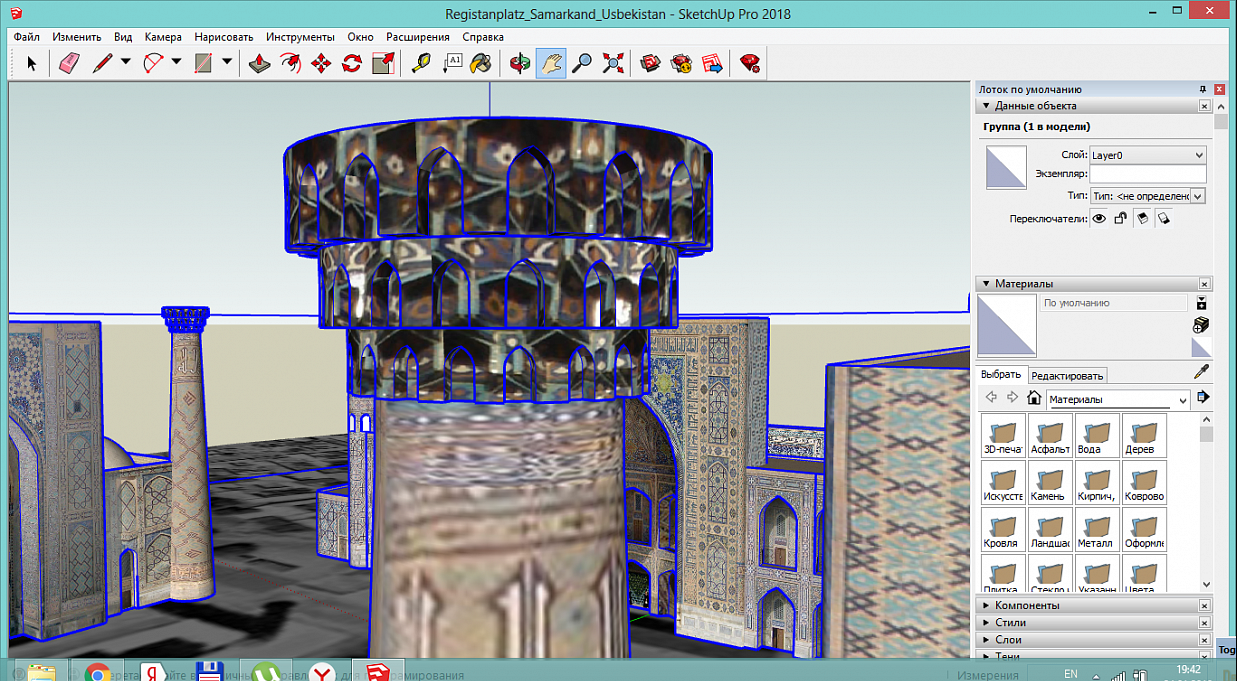Toggle the eye visibility switch for group
The width and height of the screenshot is (1237, 681).
[x=1099, y=218]
